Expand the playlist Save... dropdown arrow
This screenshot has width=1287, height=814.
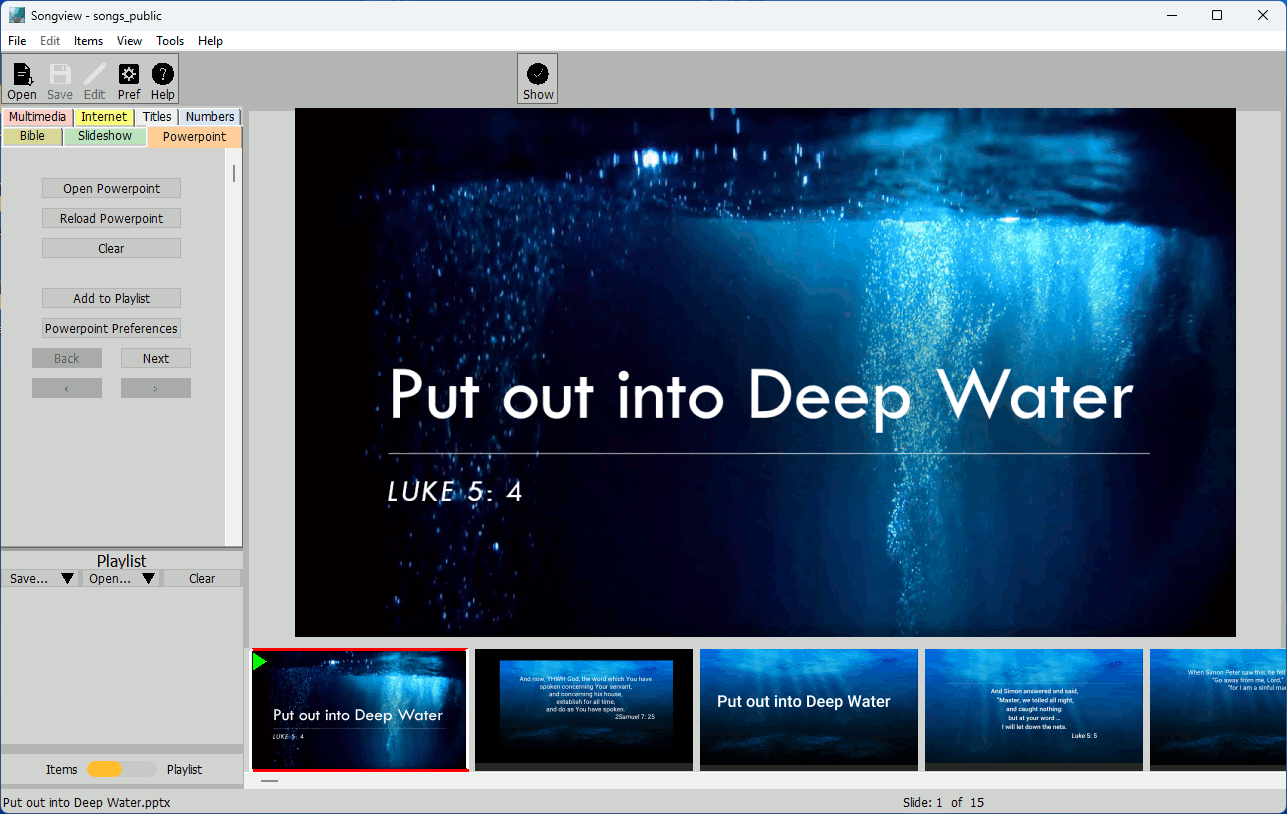coord(67,578)
